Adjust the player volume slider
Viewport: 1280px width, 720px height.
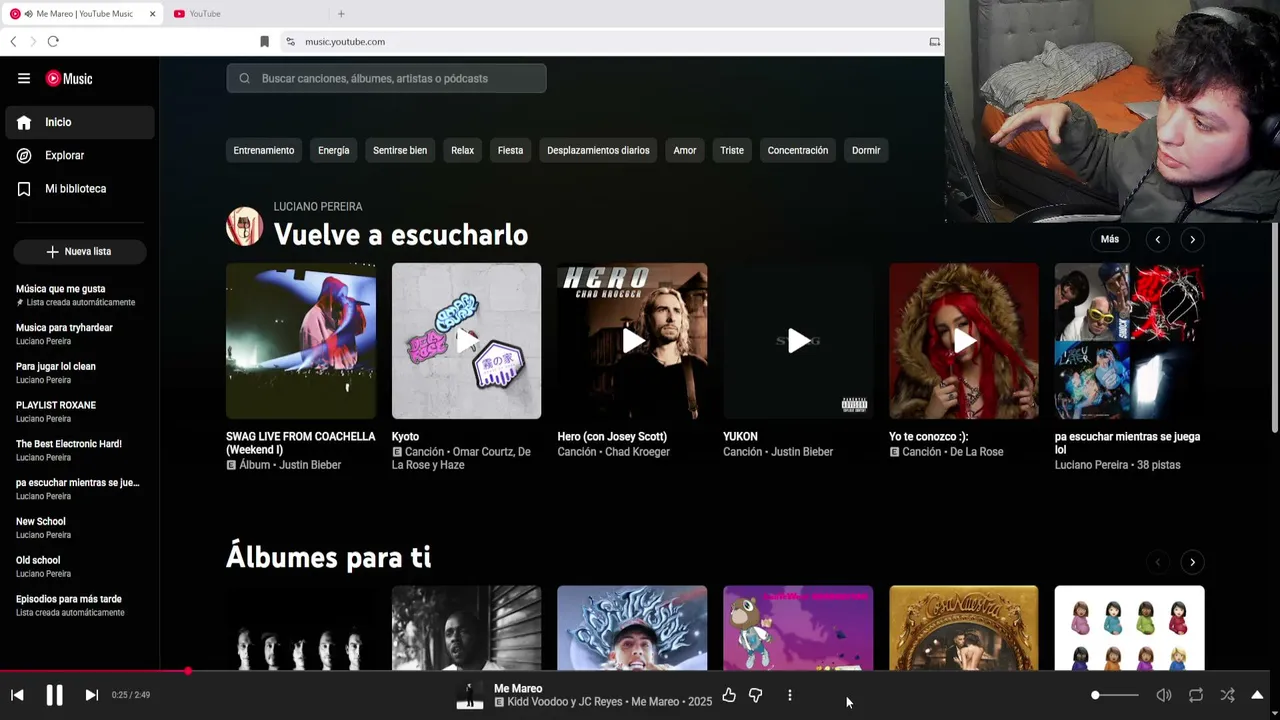[x=1115, y=695]
